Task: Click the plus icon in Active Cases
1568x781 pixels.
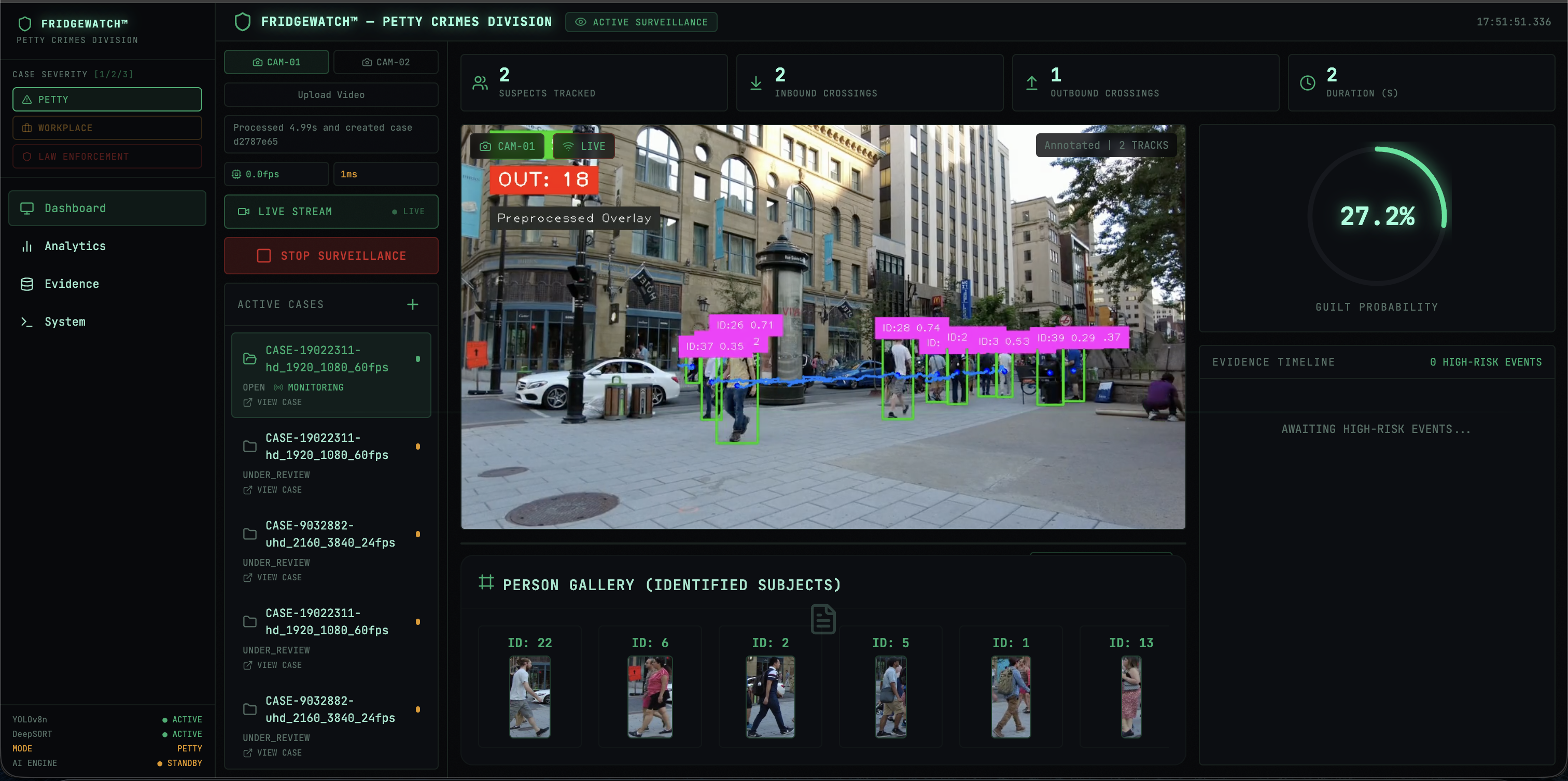Action: [413, 304]
